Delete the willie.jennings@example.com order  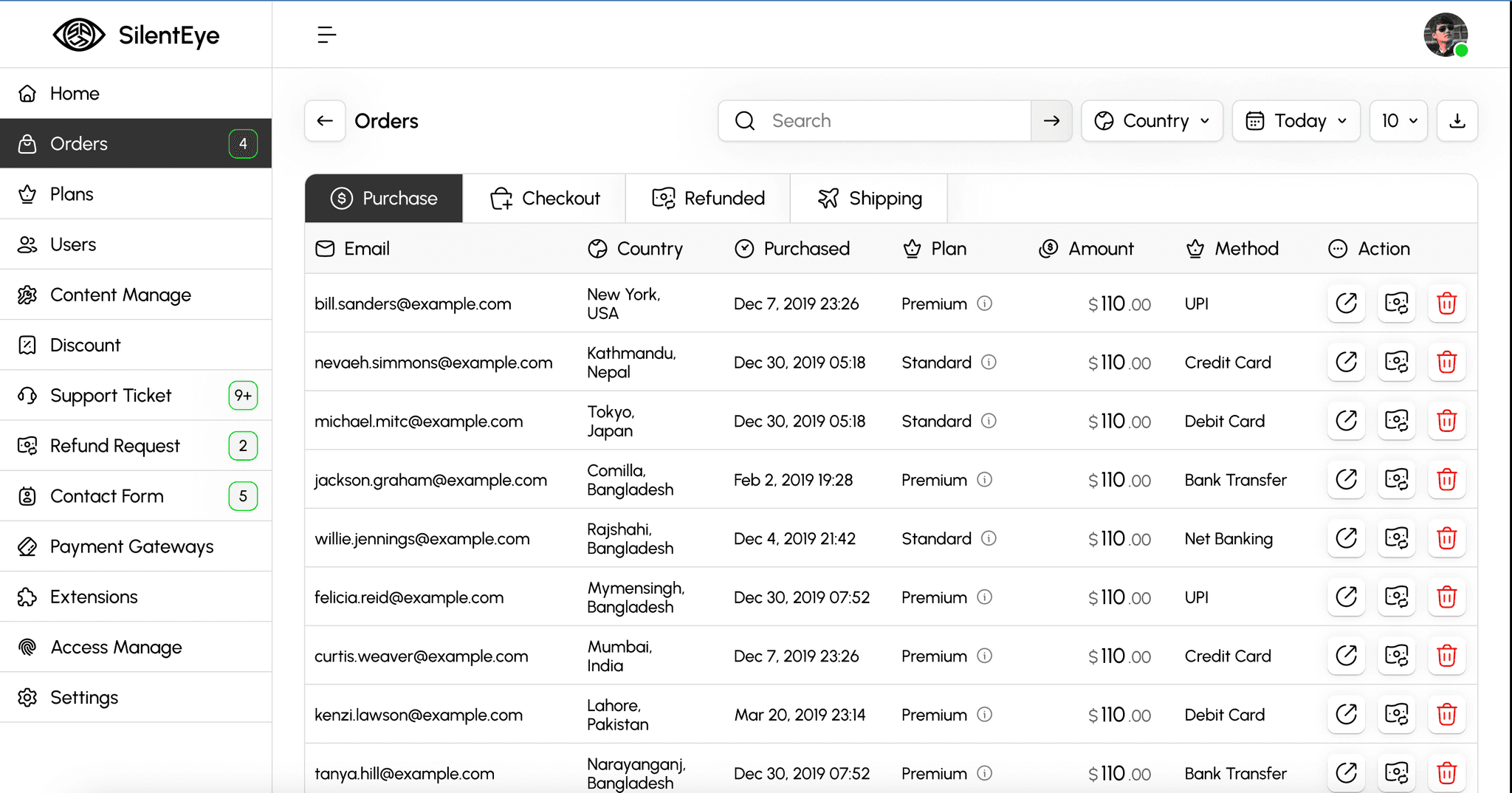[x=1447, y=538]
